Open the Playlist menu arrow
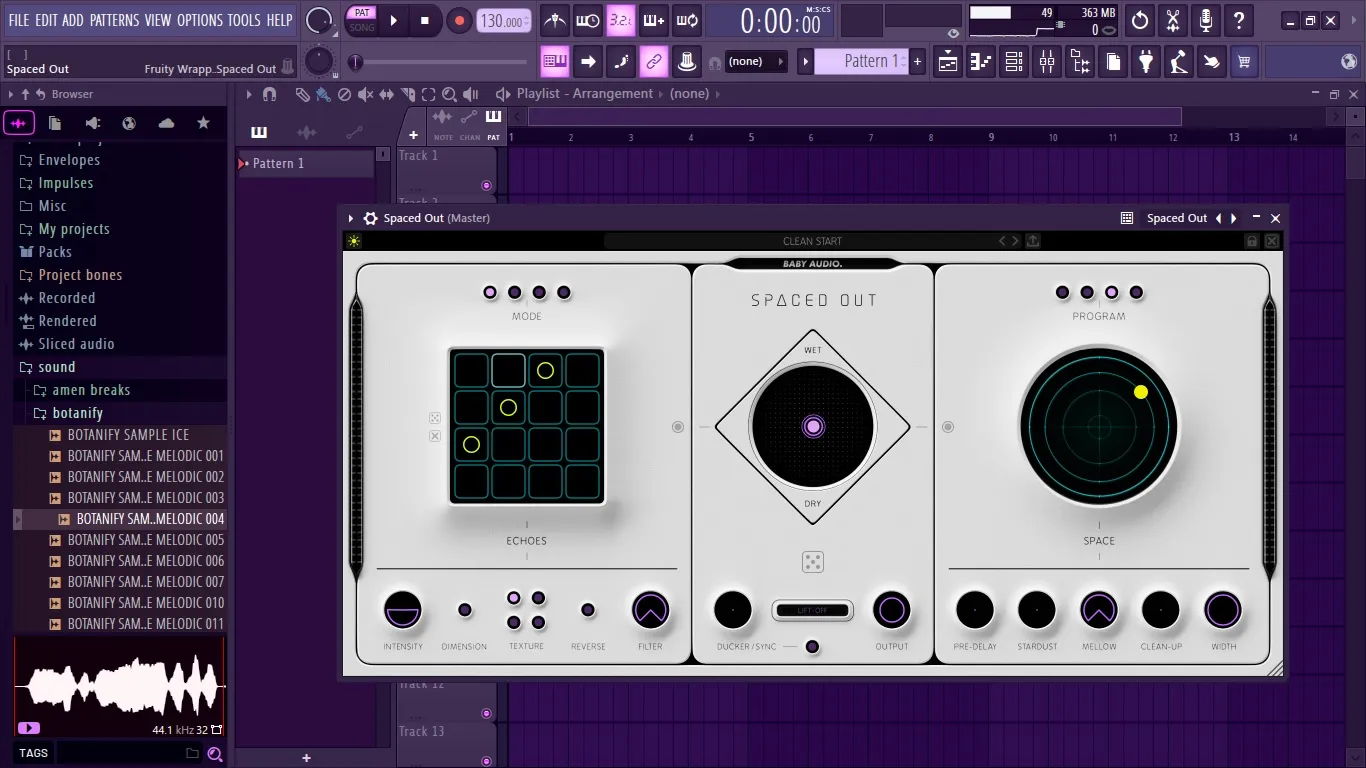 pos(249,94)
